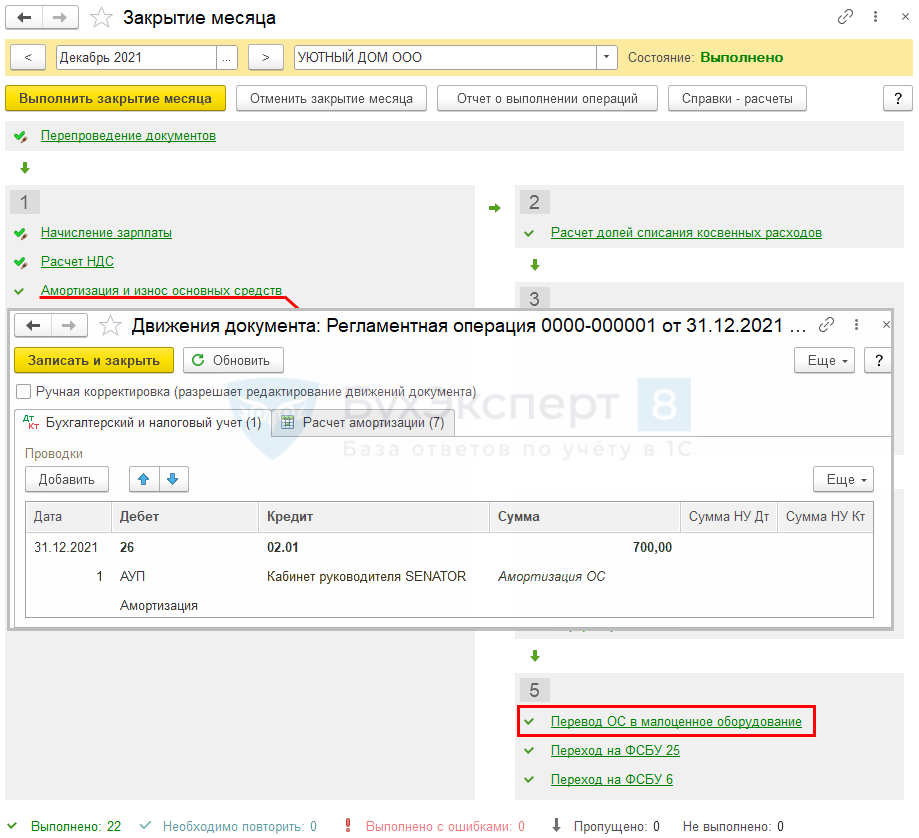Add Закрытие месяца to favorites with star
Image resolution: width=919 pixels, height=838 pixels.
[x=101, y=18]
